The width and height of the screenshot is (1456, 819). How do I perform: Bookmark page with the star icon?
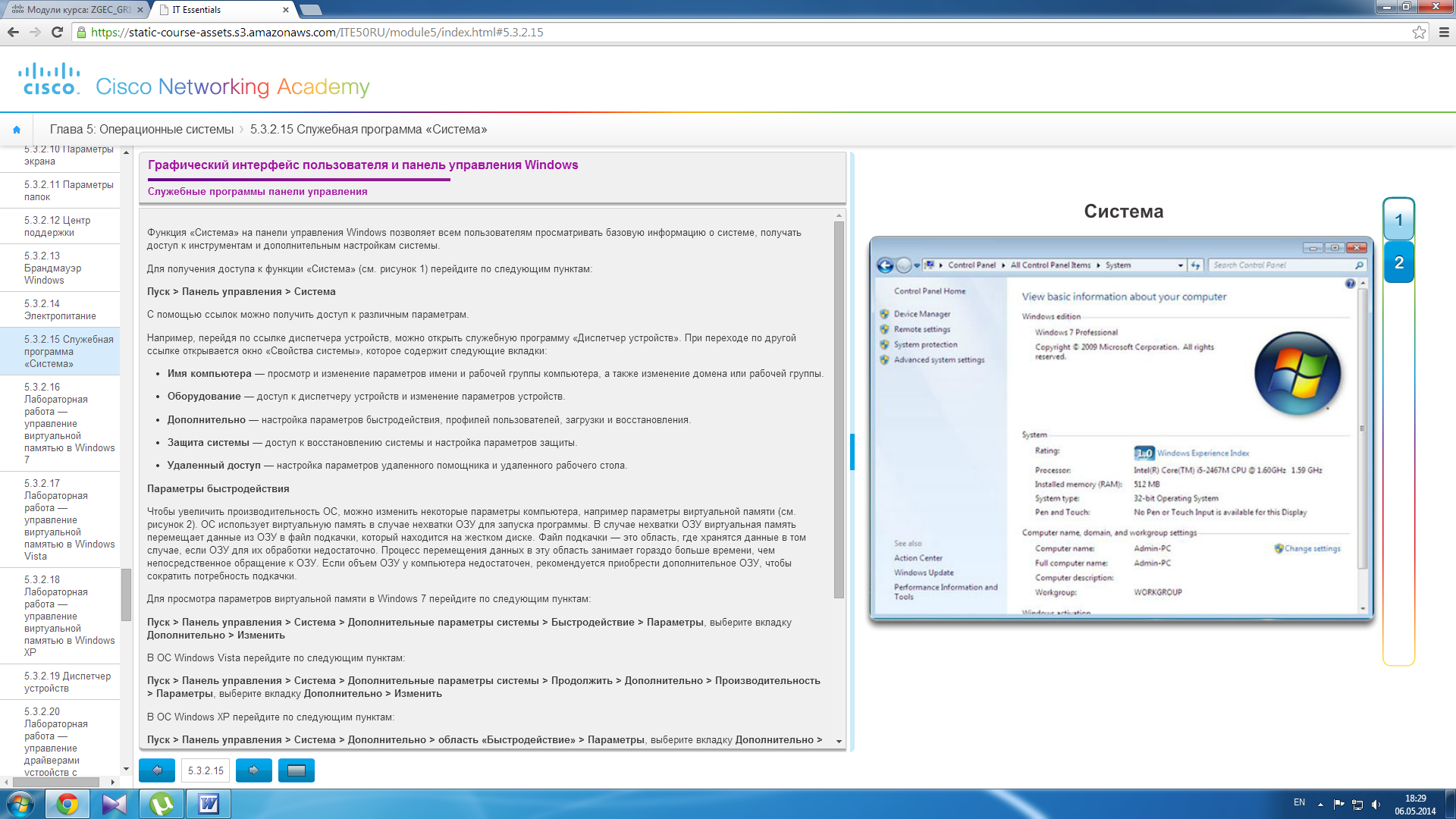pos(1419,32)
